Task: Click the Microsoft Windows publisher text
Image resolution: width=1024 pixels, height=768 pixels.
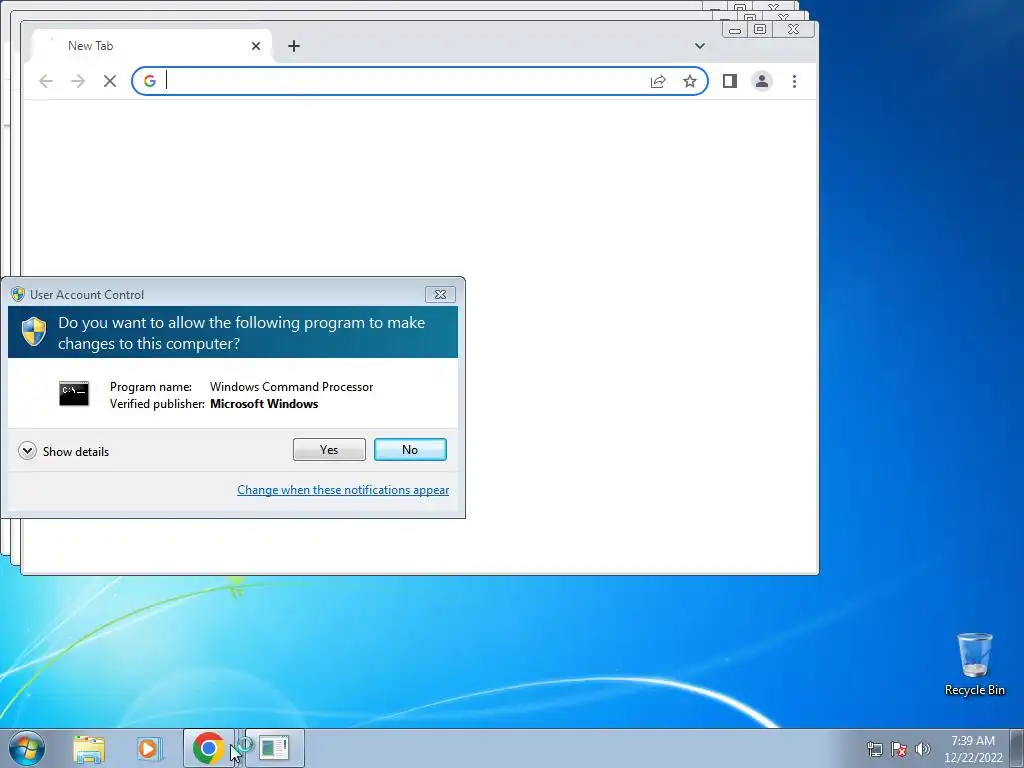Action: point(264,404)
